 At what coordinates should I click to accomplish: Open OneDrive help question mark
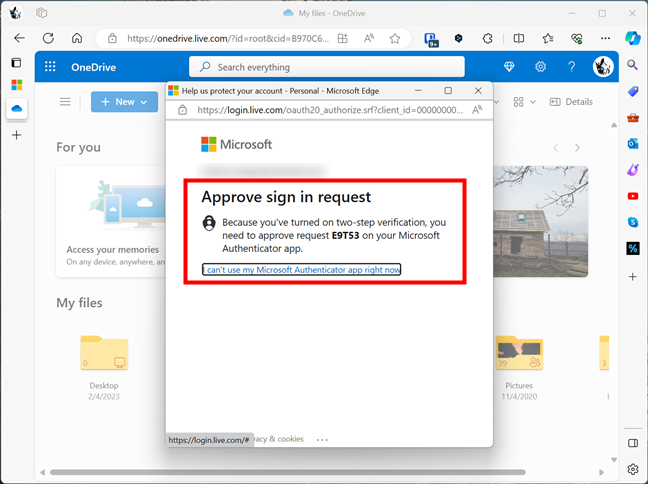[x=572, y=67]
